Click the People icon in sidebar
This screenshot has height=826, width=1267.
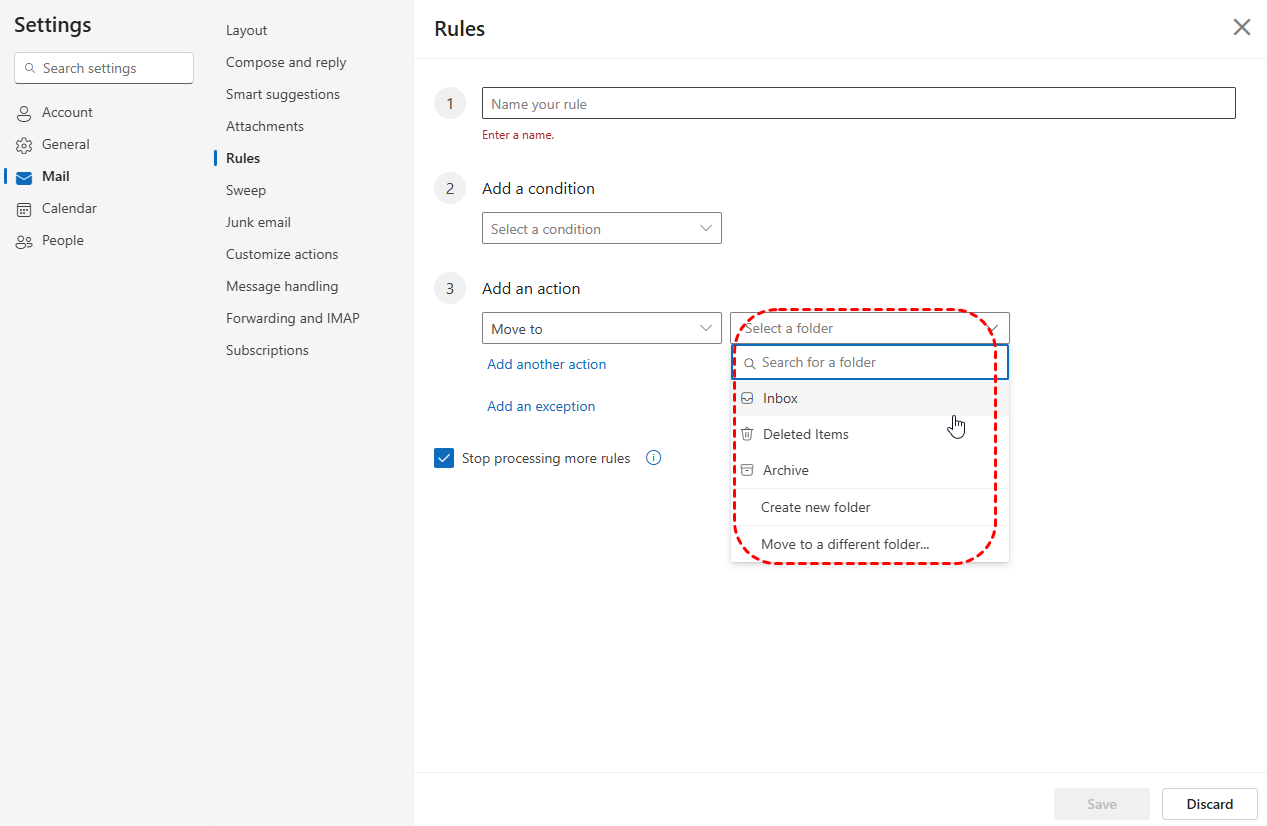point(24,241)
